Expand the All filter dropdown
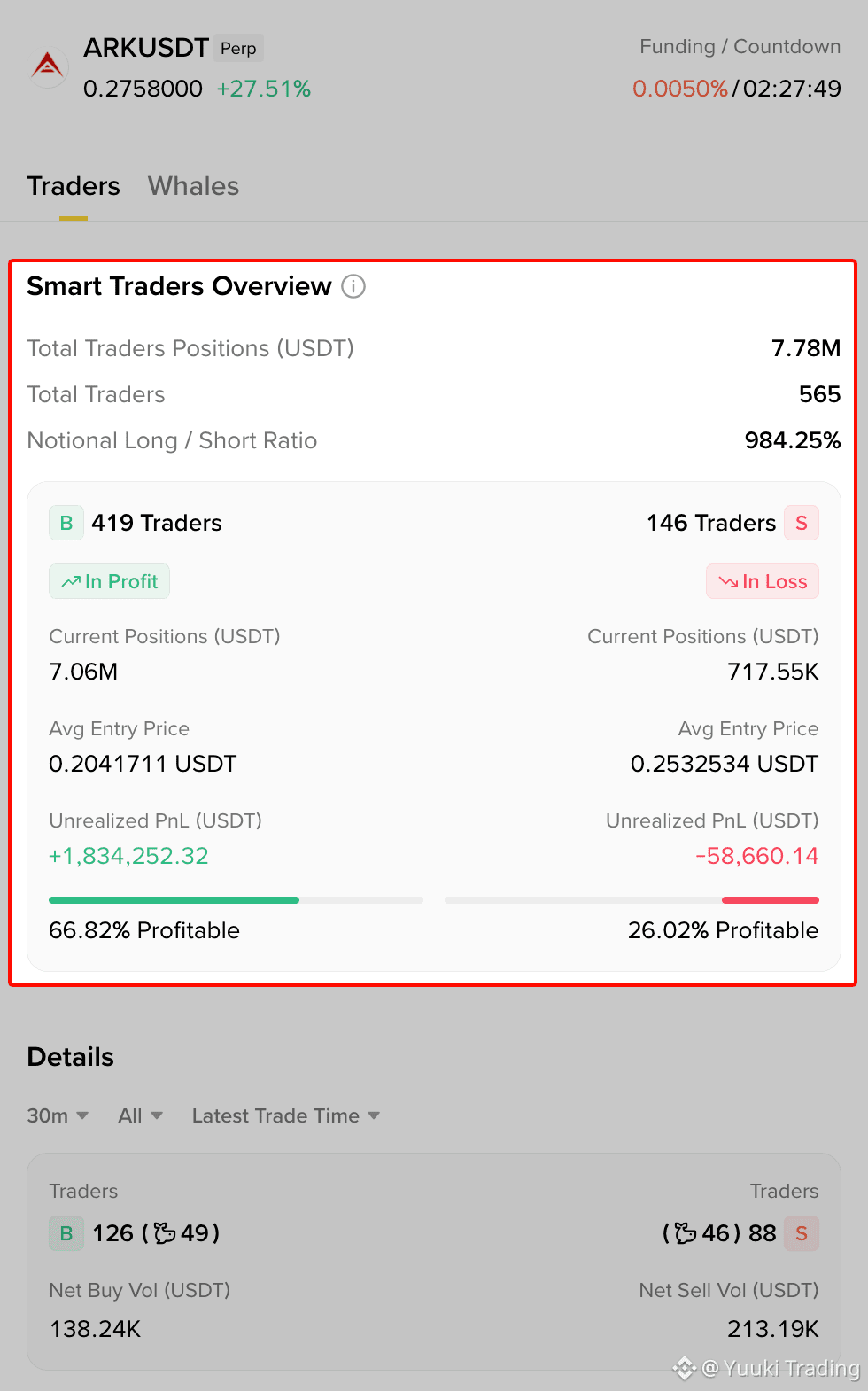Screen dimensions: 868x1391 point(141,1115)
